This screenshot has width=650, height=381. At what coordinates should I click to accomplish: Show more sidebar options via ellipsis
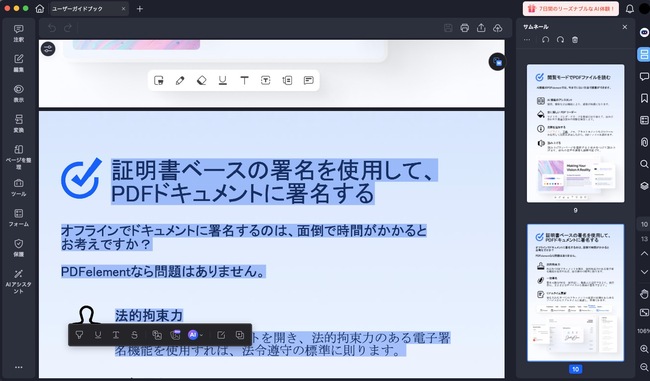point(19,367)
